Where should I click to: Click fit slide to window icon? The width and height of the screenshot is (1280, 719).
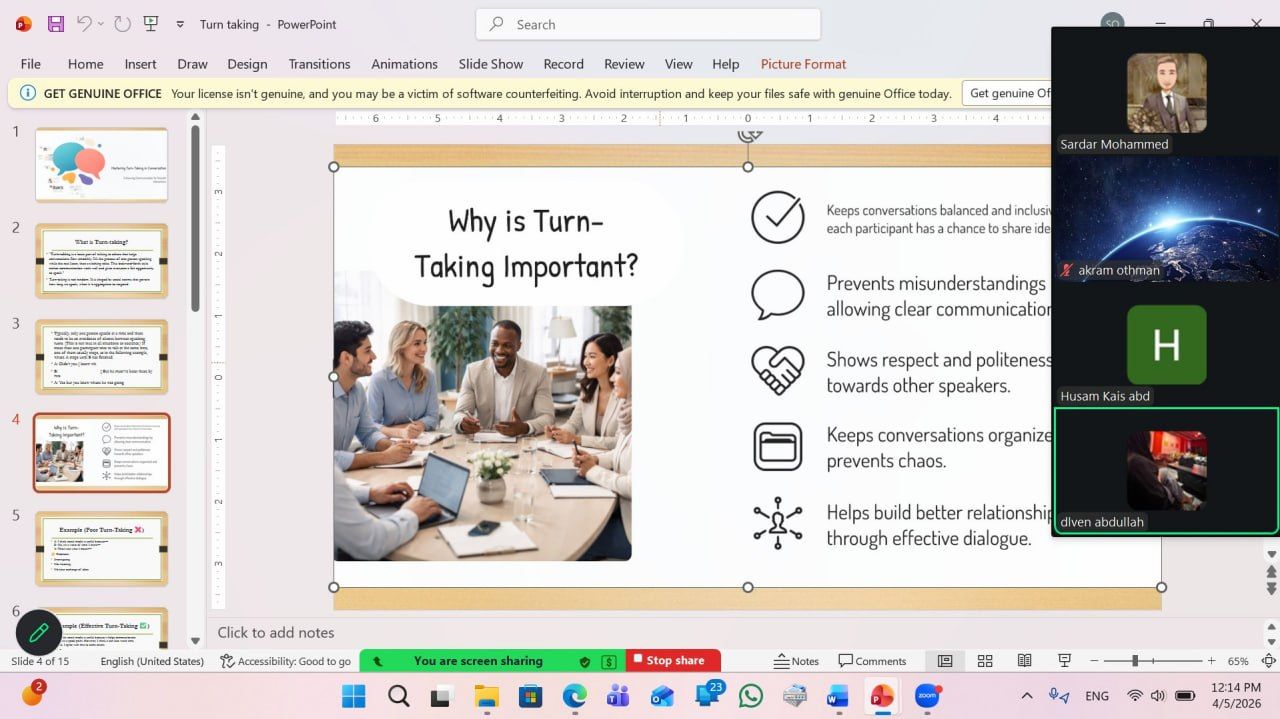(x=1268, y=661)
